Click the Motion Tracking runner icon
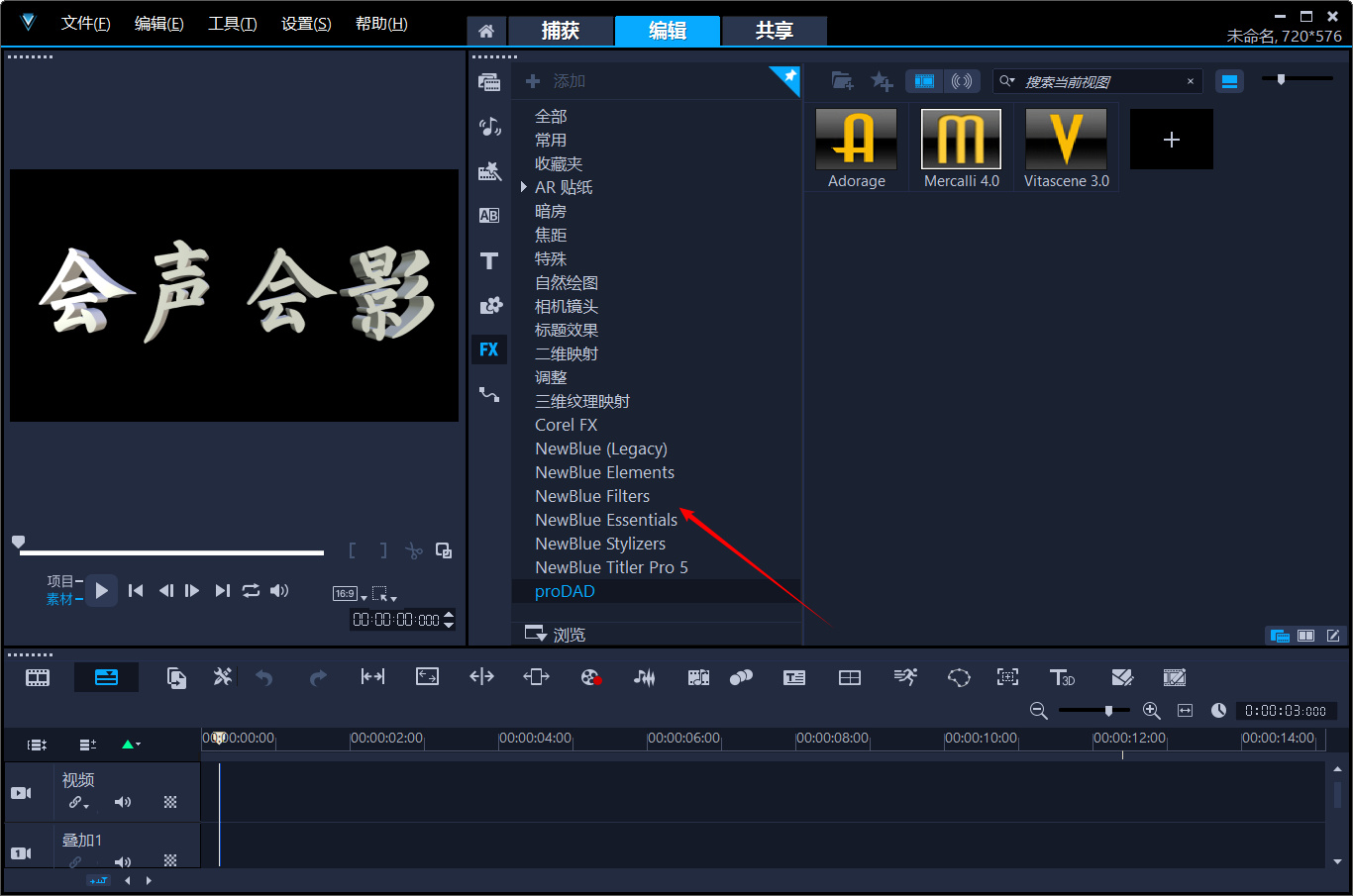The image size is (1353, 896). [905, 677]
